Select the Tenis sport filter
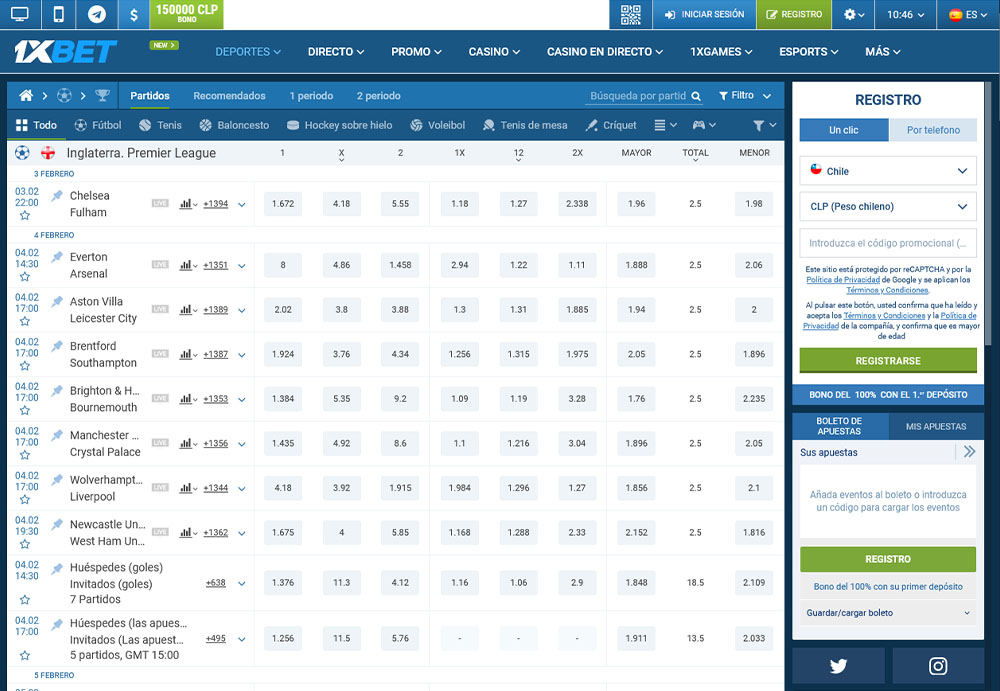 [x=161, y=125]
